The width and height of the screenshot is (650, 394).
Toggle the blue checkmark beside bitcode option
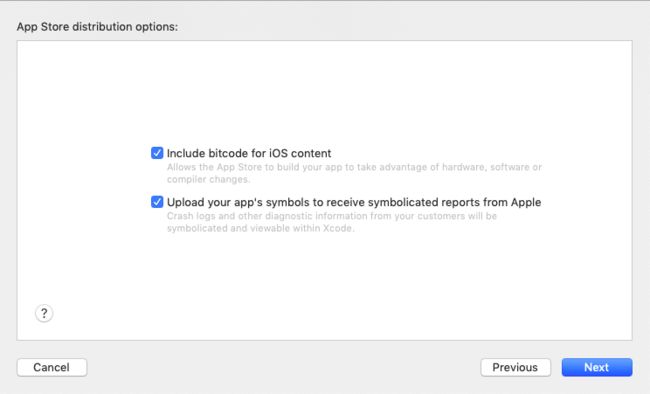[157, 153]
